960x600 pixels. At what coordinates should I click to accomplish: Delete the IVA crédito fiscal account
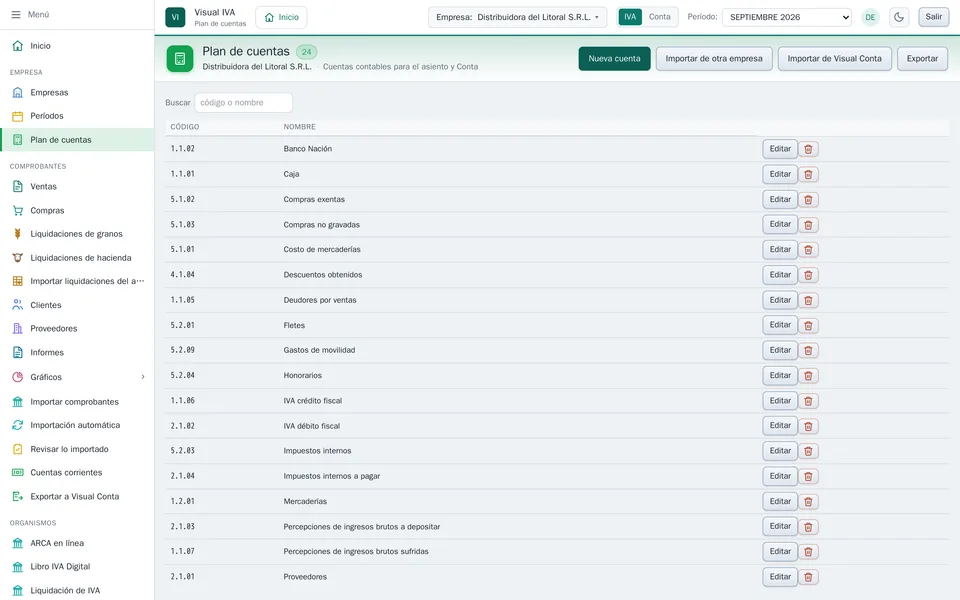tap(808, 401)
